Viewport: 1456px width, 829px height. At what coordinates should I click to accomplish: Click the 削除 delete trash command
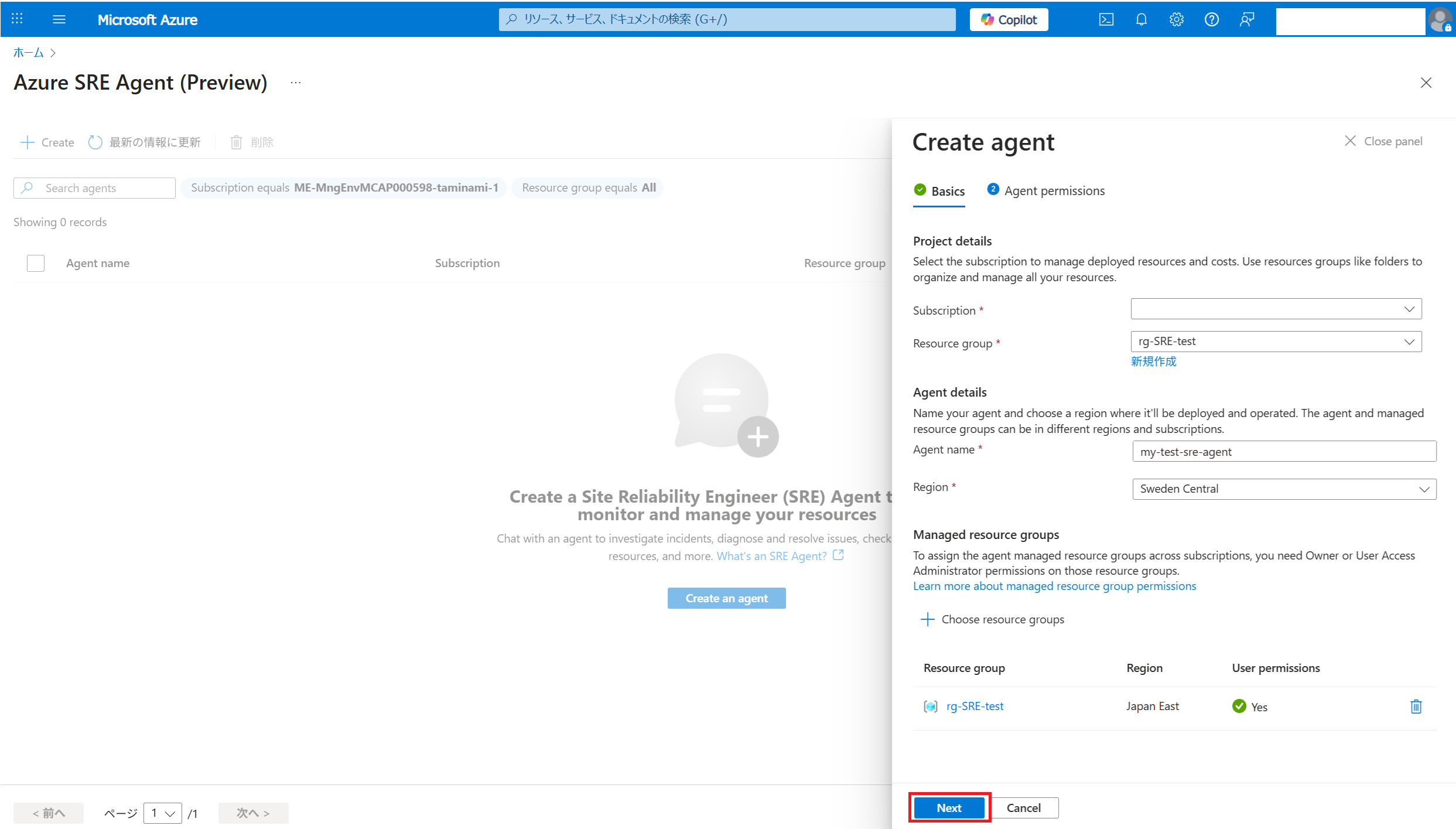pyautogui.click(x=252, y=142)
